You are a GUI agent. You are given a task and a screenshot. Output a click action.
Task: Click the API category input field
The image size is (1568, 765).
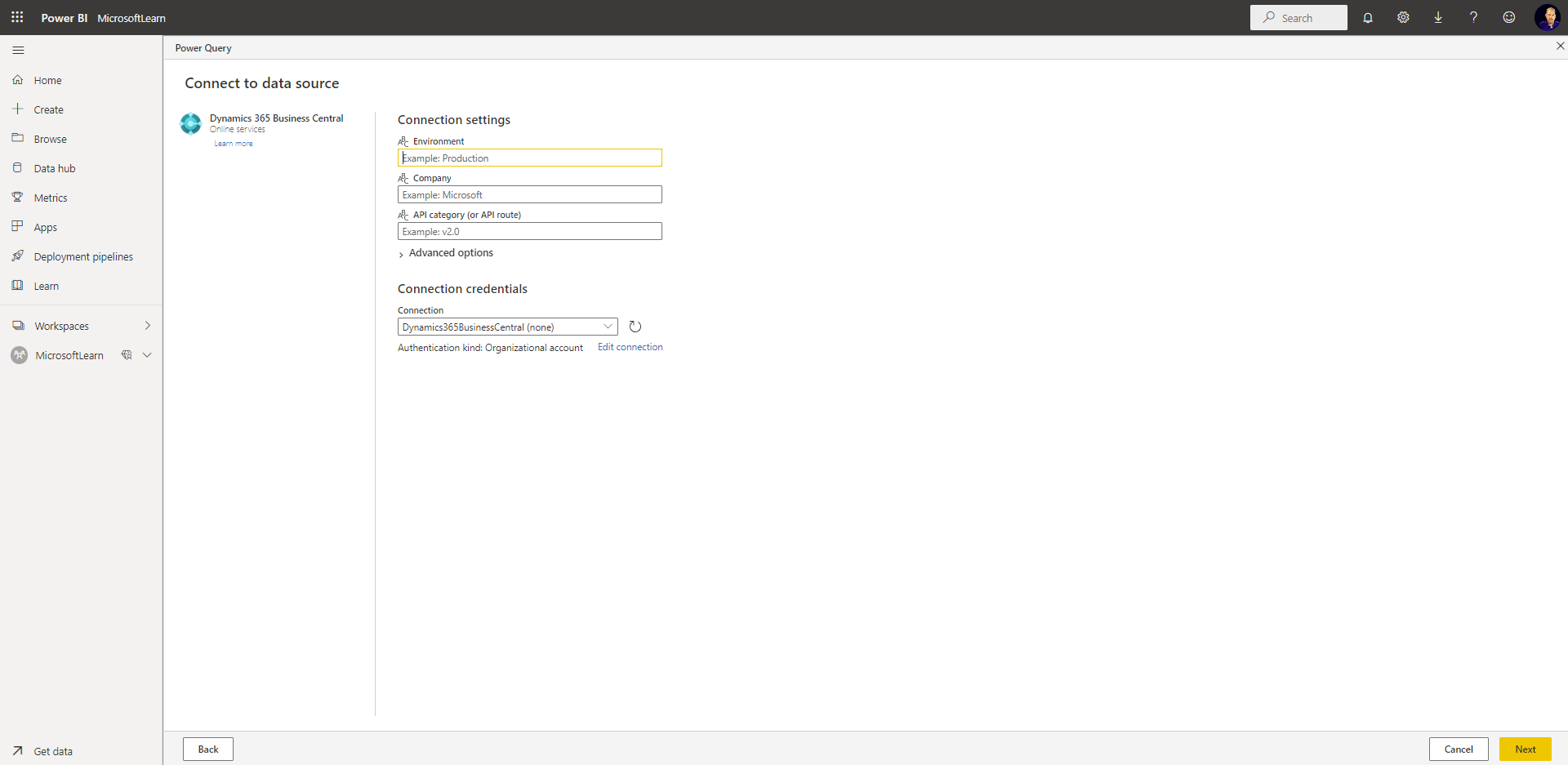coord(530,231)
